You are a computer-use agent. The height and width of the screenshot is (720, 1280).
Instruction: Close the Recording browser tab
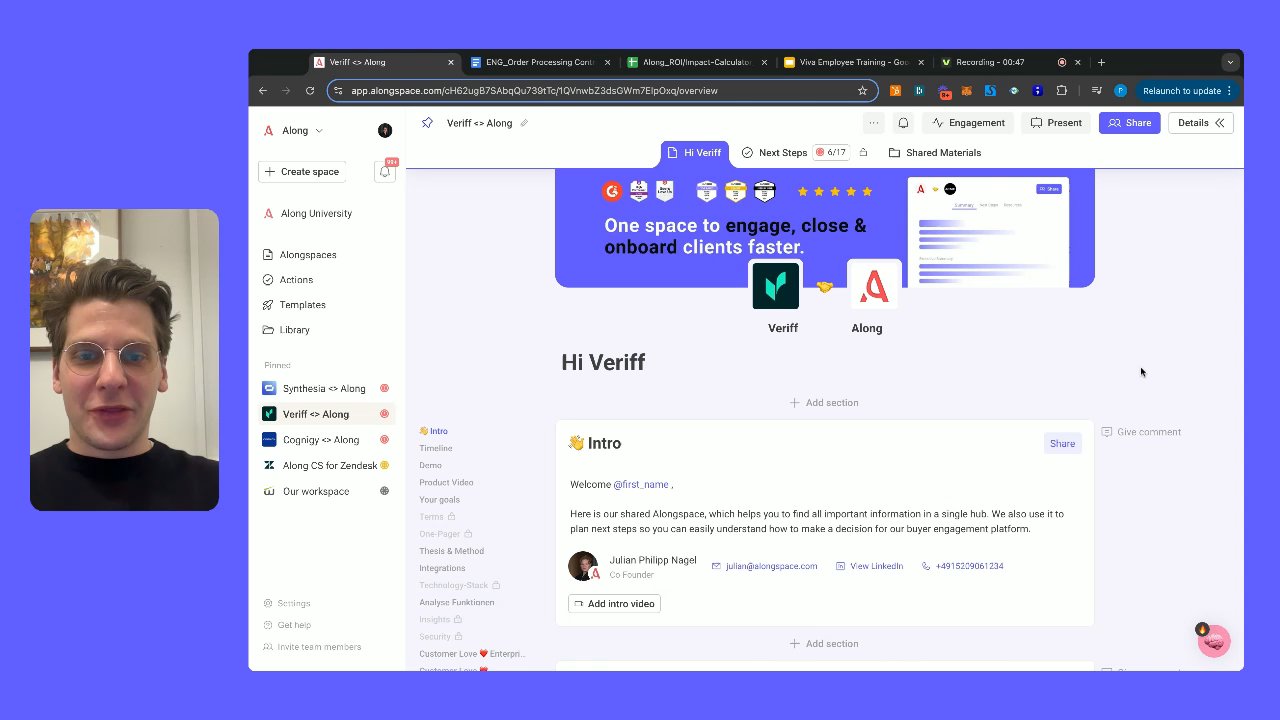tap(1078, 62)
